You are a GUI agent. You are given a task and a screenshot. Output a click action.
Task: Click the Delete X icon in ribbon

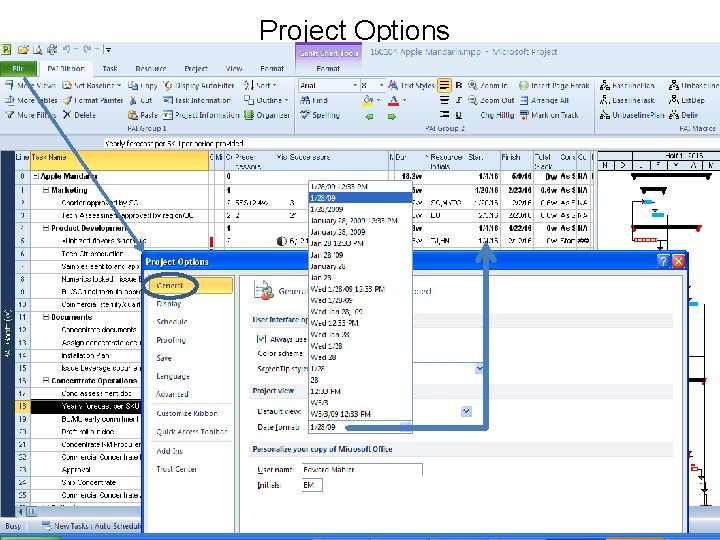pyautogui.click(x=67, y=115)
